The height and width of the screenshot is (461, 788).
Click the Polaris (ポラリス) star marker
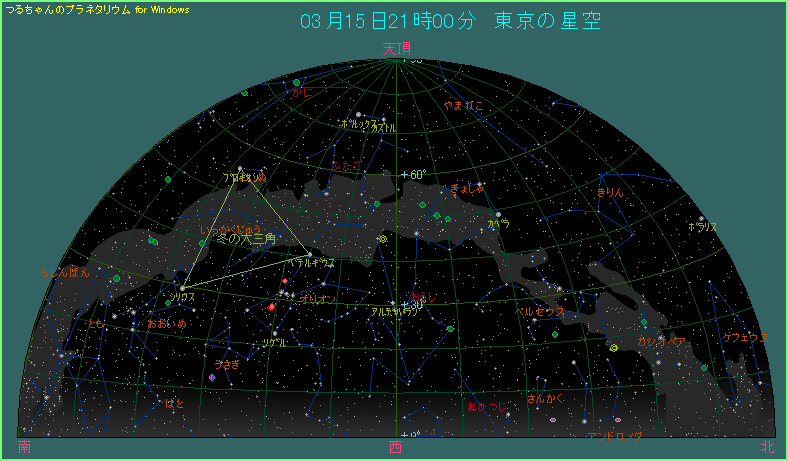coord(702,218)
